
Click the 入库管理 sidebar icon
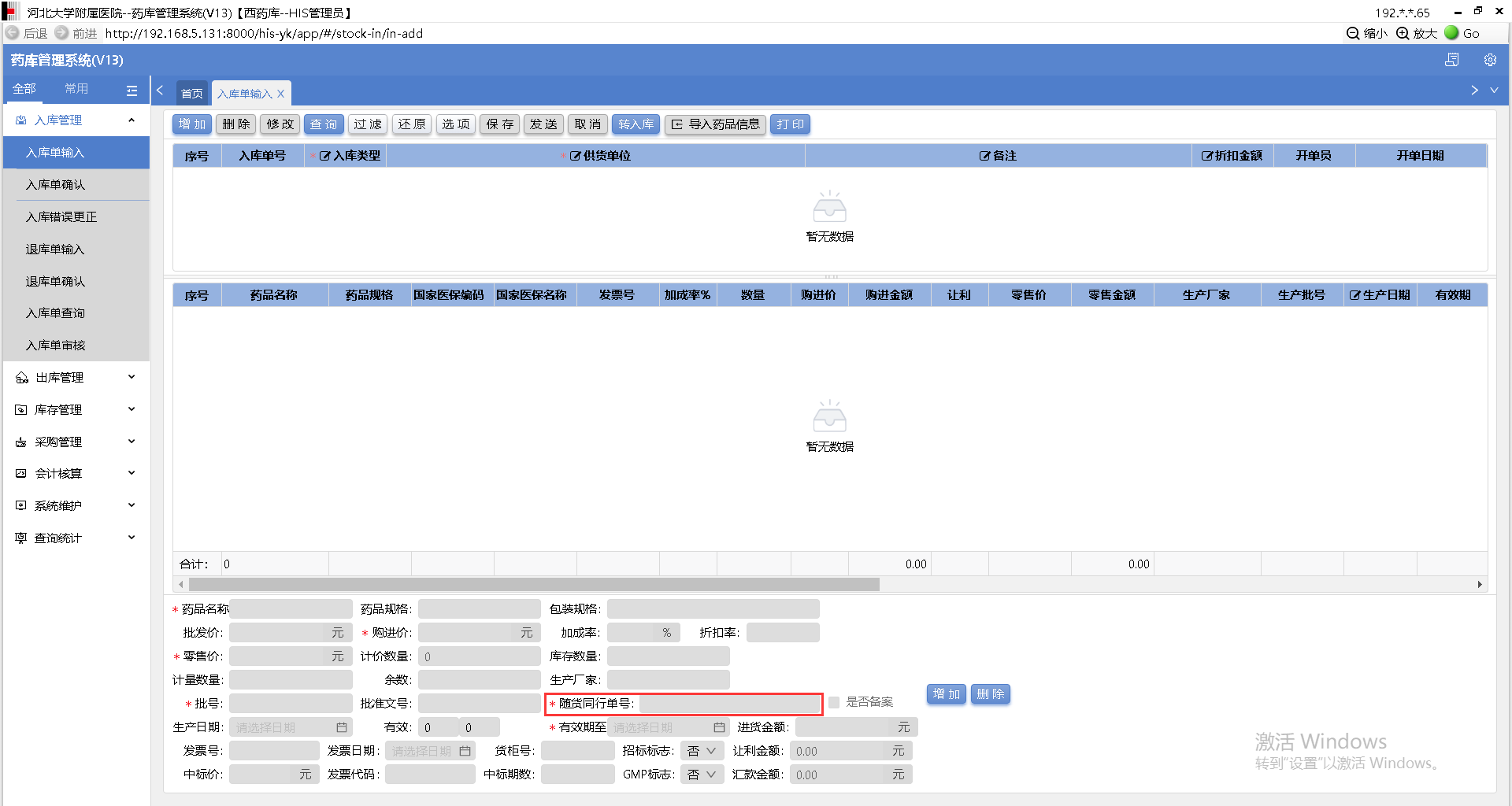(x=21, y=120)
